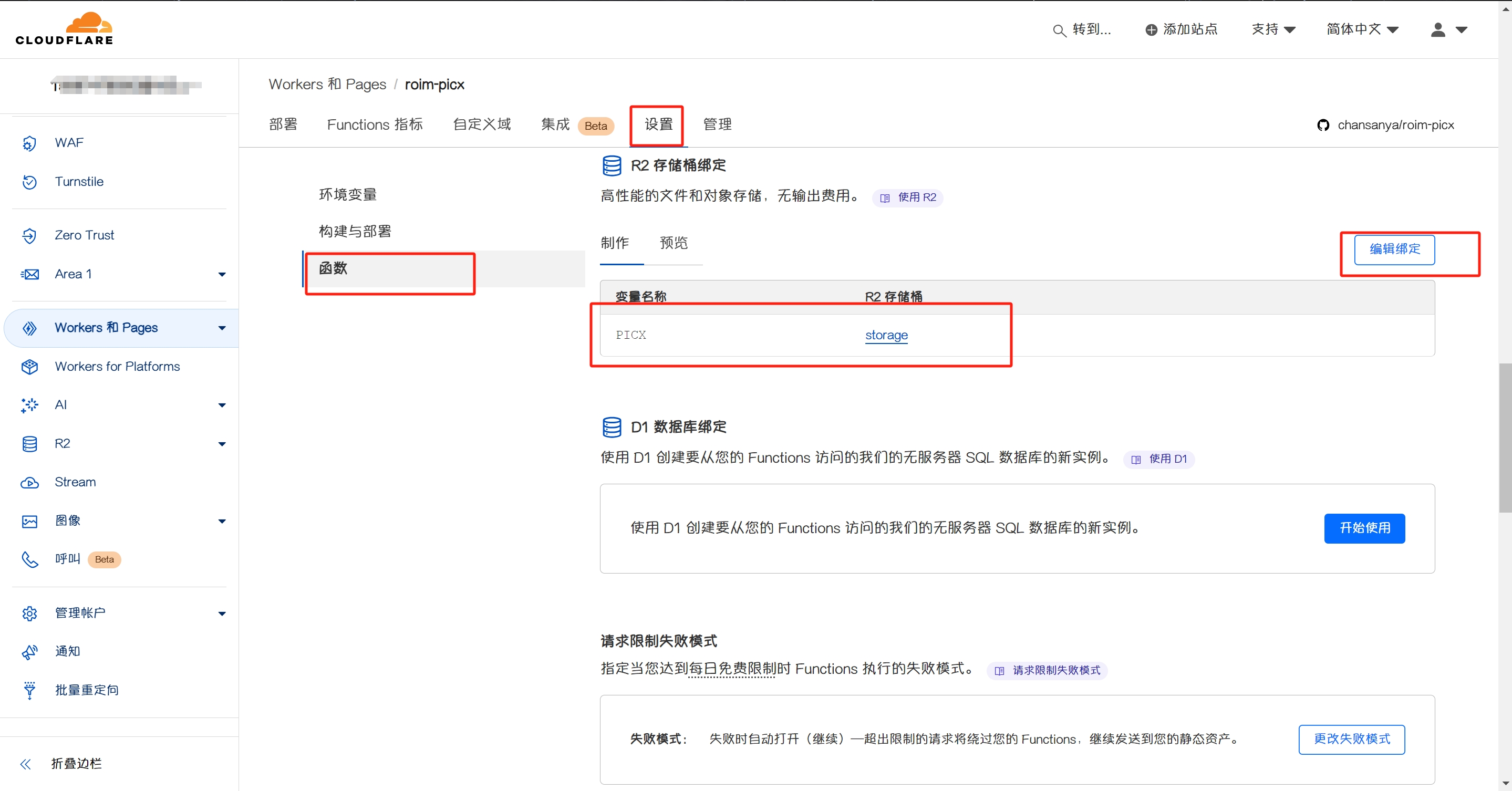
Task: Click the 通知 megaphone icon
Action: (x=29, y=651)
